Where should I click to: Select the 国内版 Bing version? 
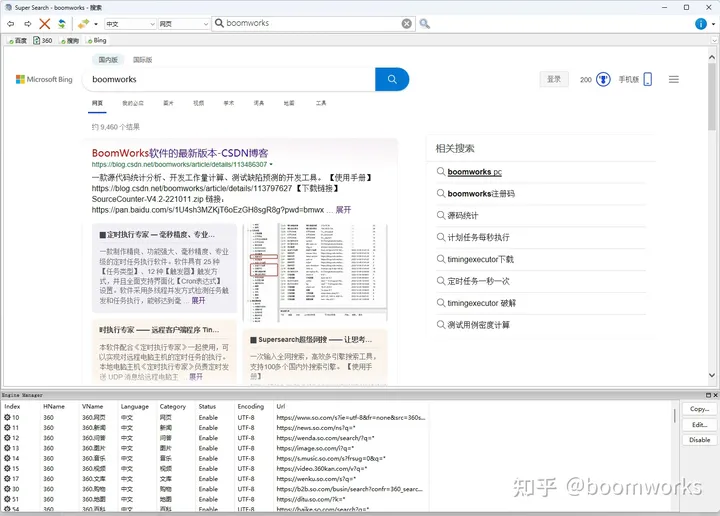pyautogui.click(x=108, y=60)
